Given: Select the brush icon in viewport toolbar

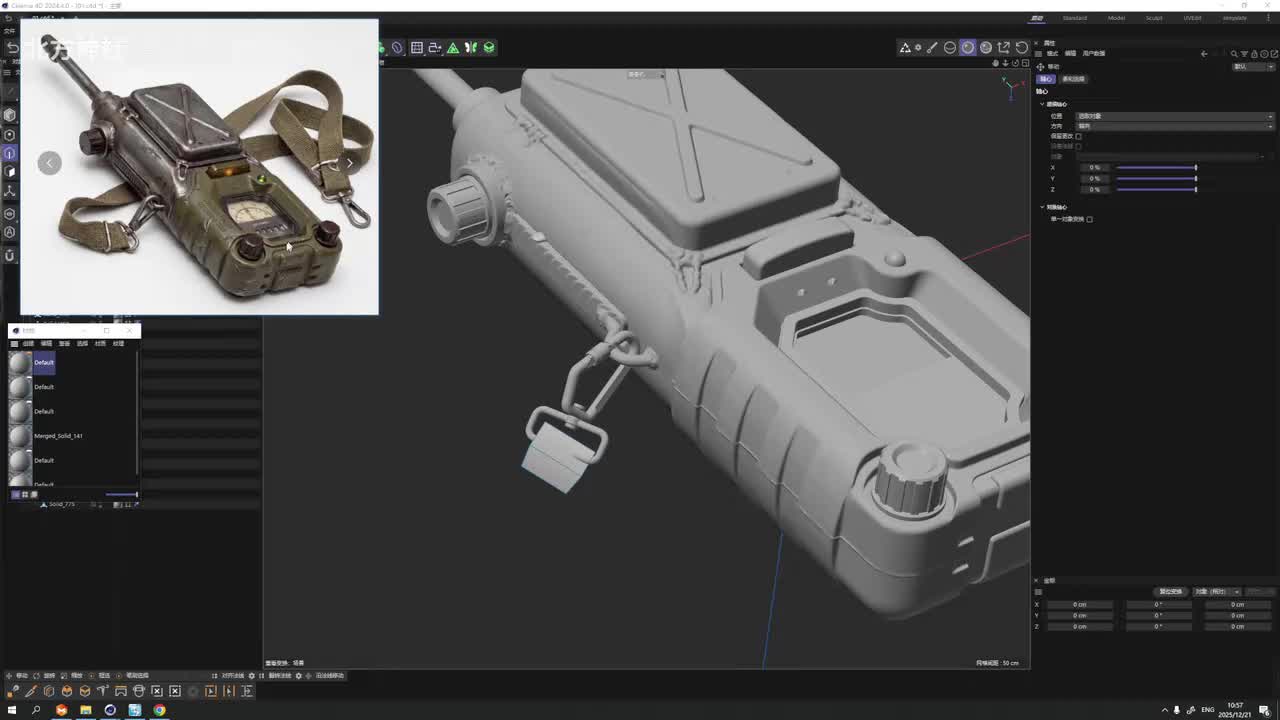Looking at the screenshot, I should [x=932, y=47].
